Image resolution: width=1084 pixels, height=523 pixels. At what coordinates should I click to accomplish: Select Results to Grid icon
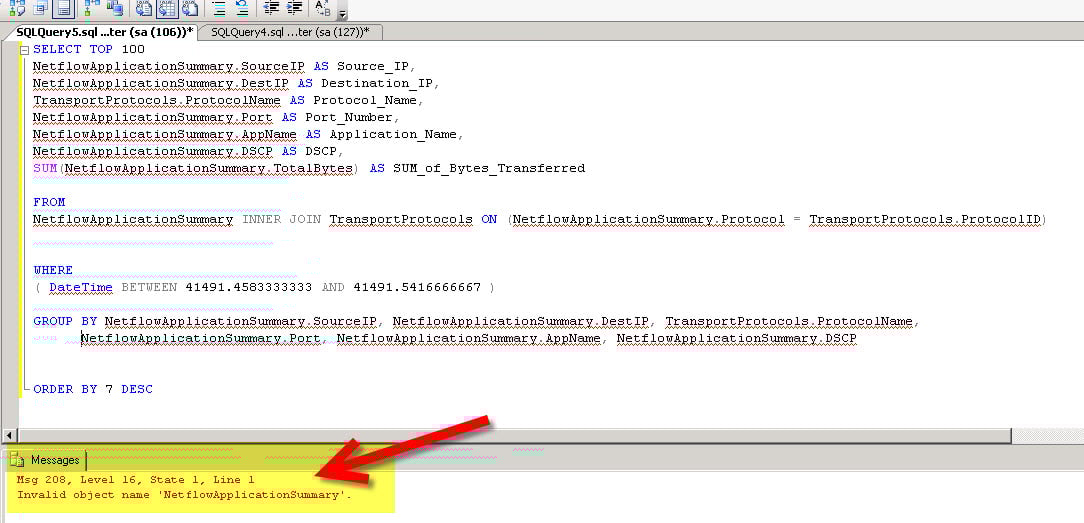coord(167,8)
